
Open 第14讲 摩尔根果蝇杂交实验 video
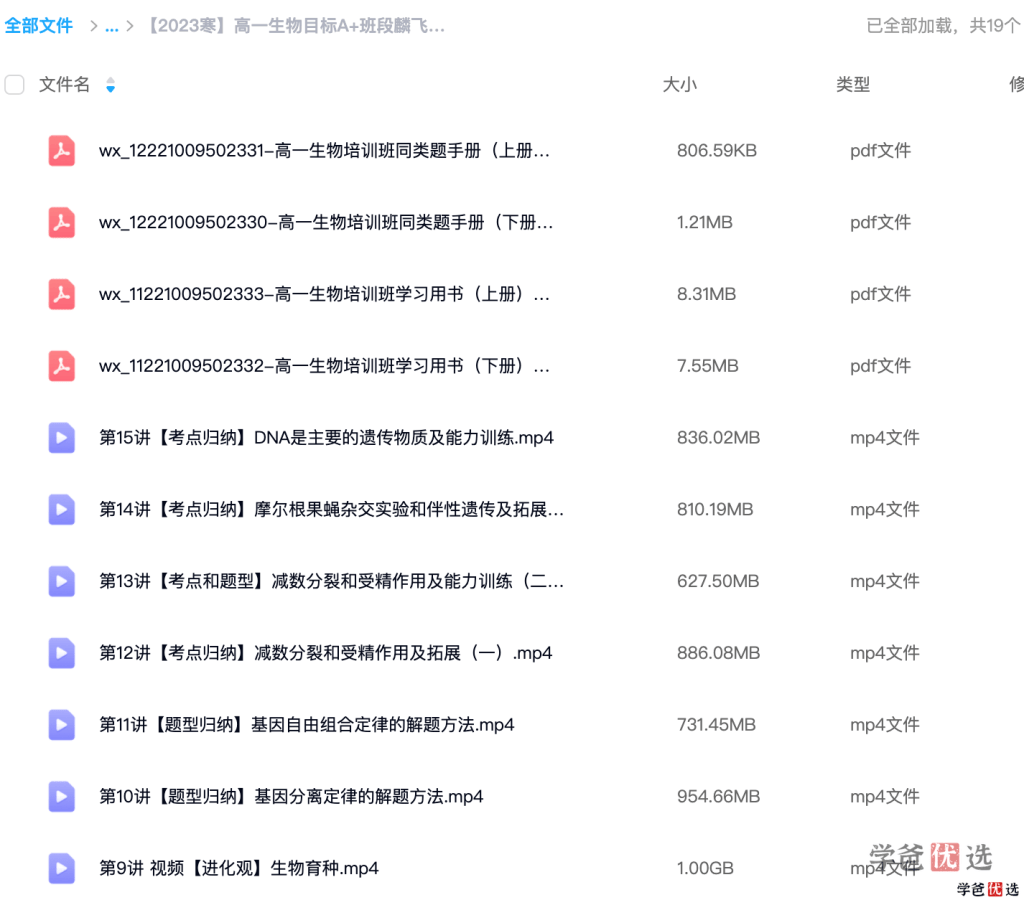(x=331, y=509)
